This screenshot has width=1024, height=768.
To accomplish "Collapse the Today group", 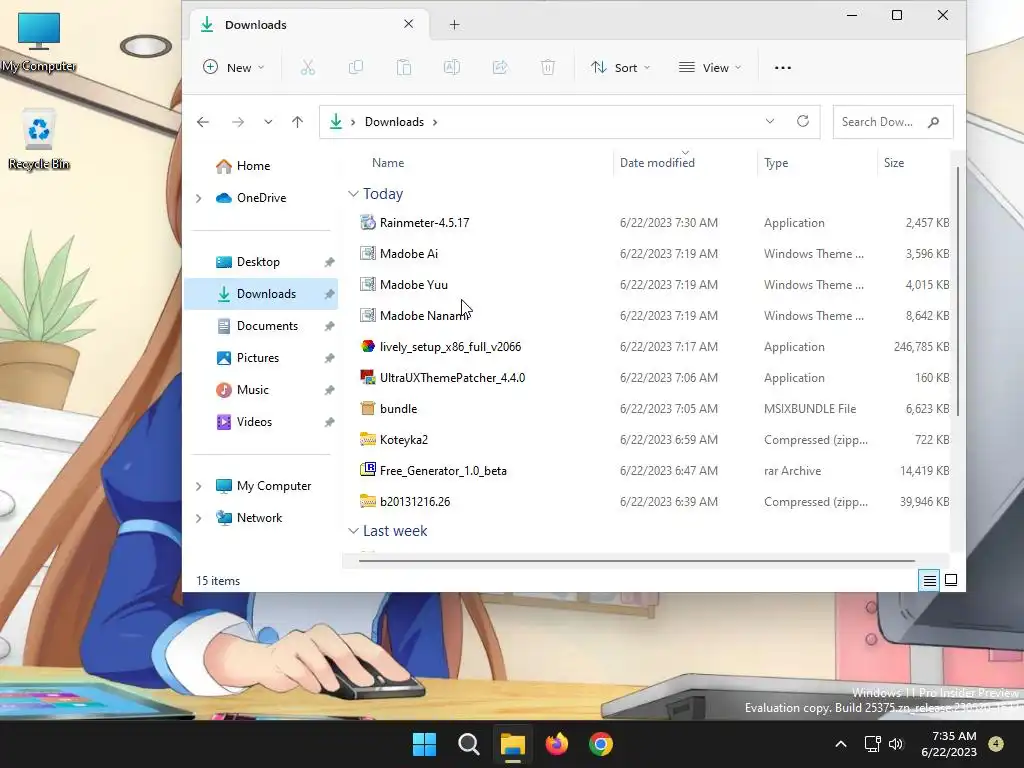I will pyautogui.click(x=353, y=194).
